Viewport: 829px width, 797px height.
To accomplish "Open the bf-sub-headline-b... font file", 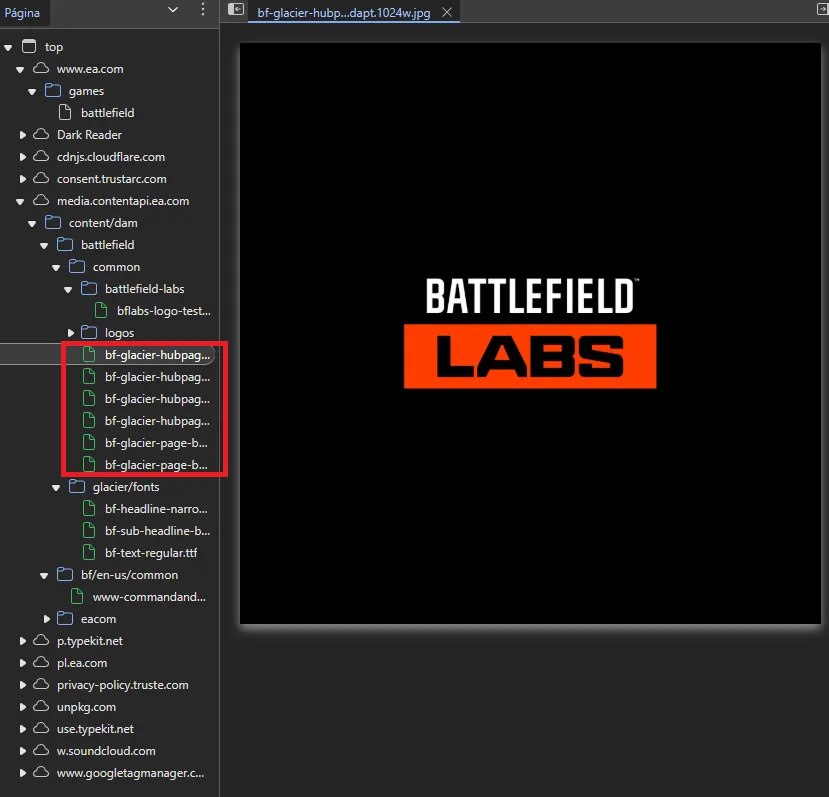I will [x=158, y=531].
